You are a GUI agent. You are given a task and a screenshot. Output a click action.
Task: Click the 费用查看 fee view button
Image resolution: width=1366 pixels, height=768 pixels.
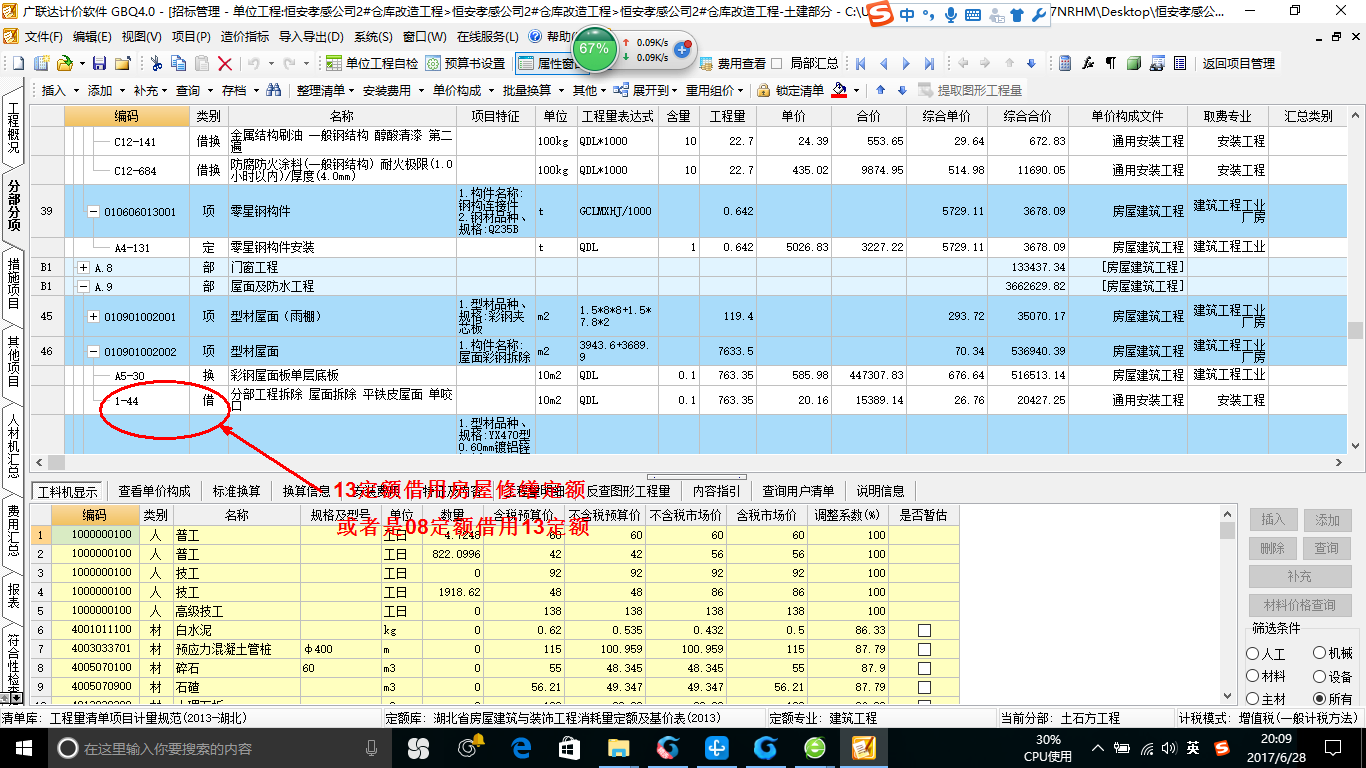(x=733, y=63)
